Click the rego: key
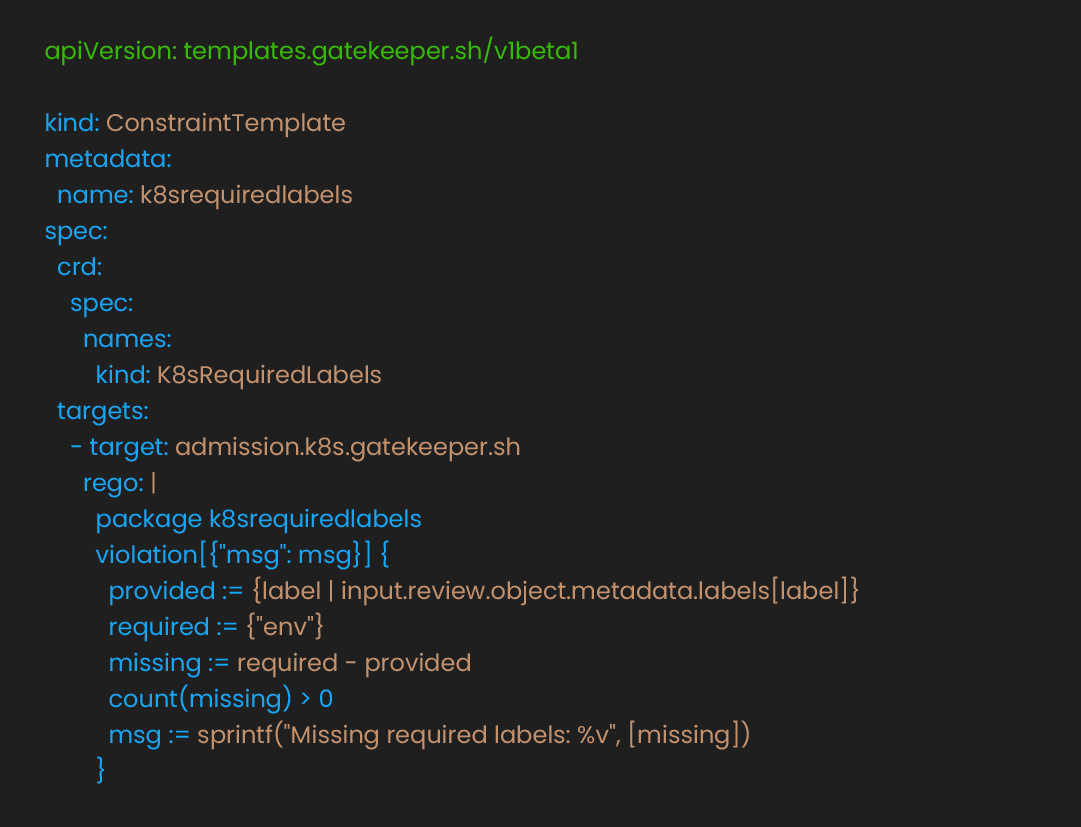 coord(114,483)
